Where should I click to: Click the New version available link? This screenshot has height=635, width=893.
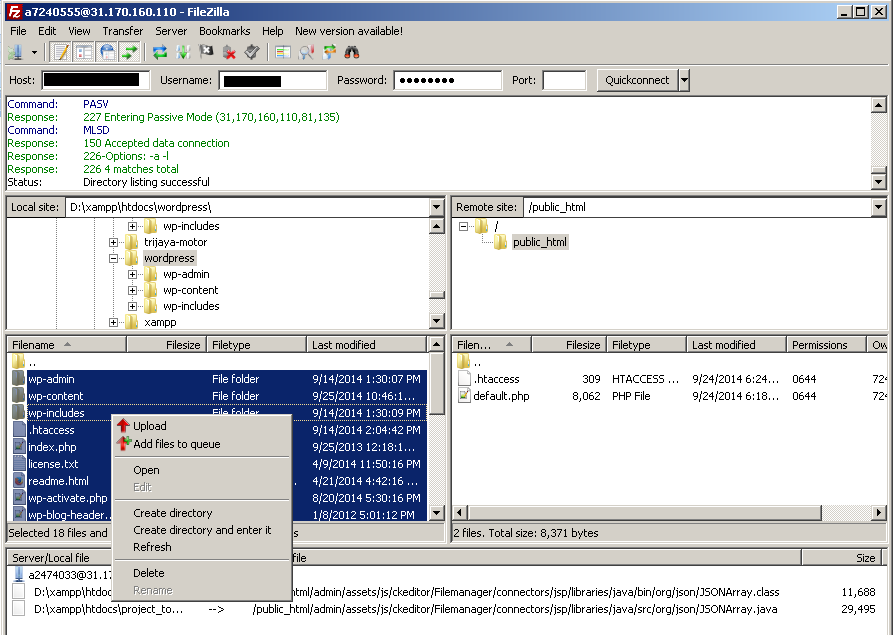348,31
